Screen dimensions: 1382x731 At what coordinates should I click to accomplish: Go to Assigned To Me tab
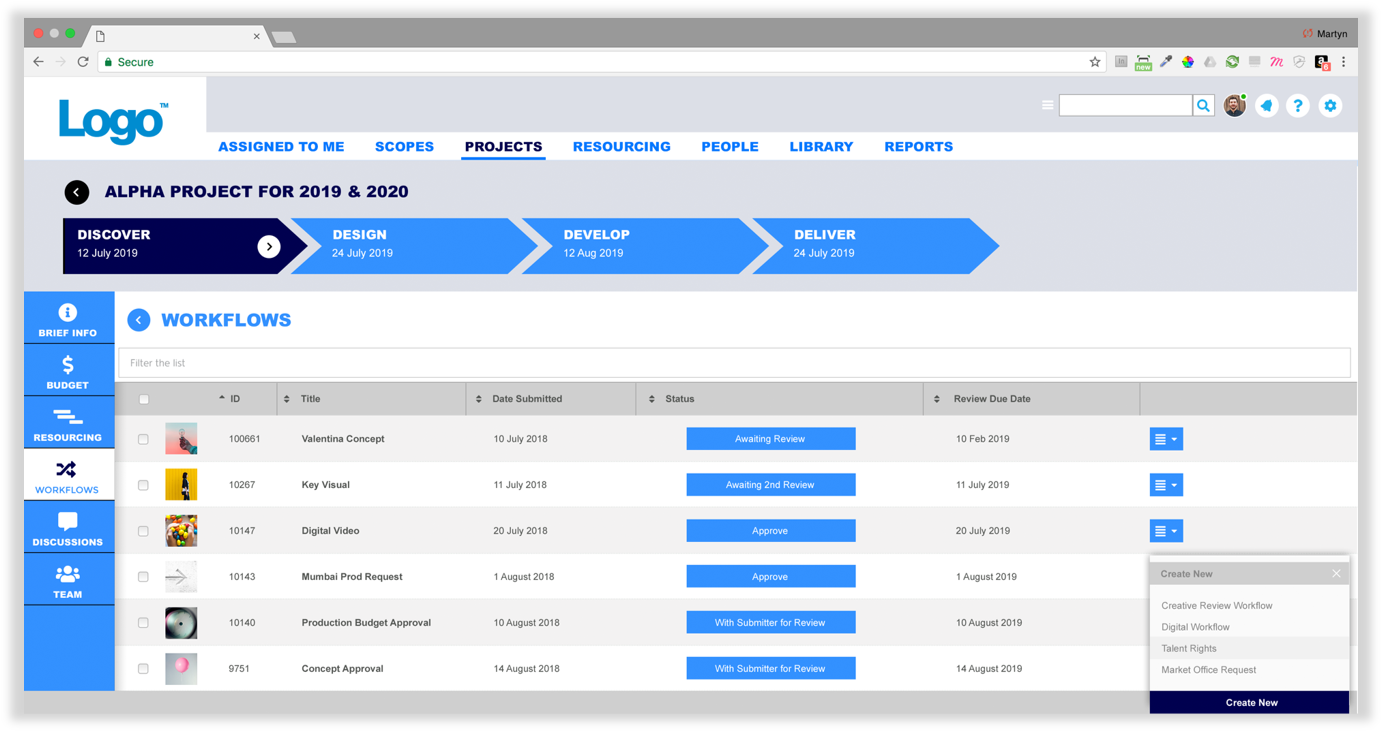click(x=281, y=147)
